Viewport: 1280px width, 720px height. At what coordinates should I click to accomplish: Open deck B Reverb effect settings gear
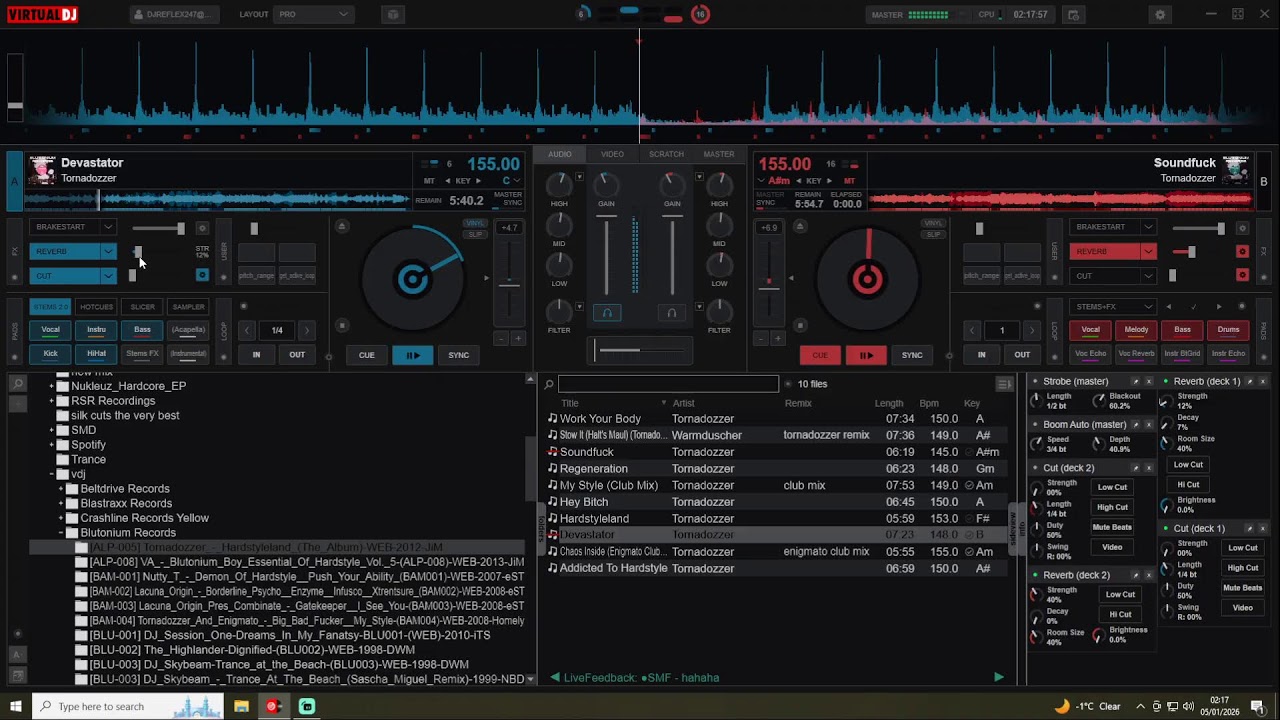[1242, 251]
